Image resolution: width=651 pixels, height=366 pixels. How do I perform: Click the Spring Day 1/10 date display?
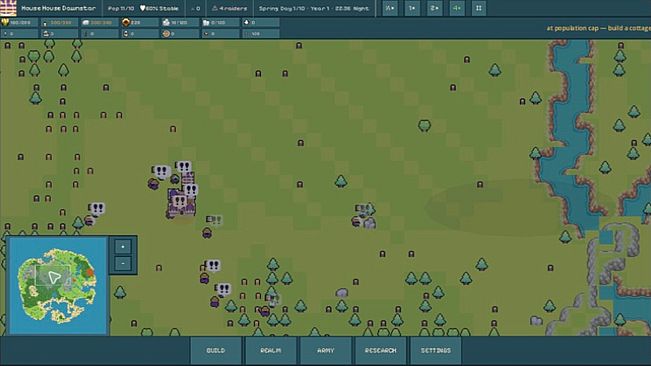coord(314,8)
